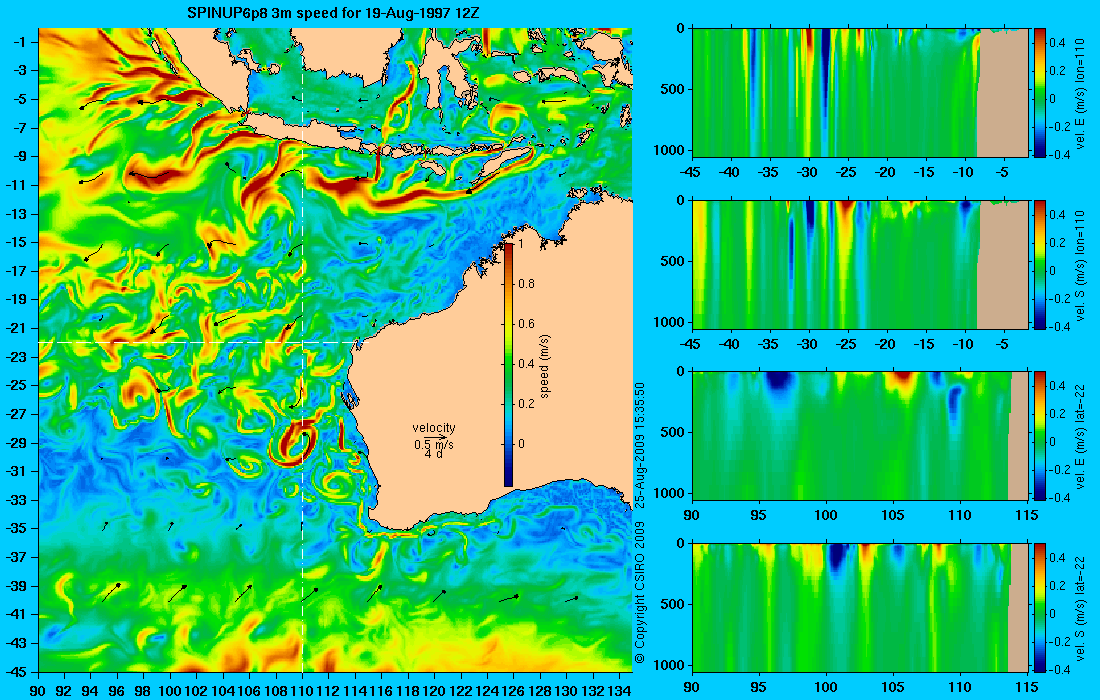Click the "vel. S (m/s) lat=-22" axis label
The width and height of the screenshot is (1100, 700).
pos(1080,608)
